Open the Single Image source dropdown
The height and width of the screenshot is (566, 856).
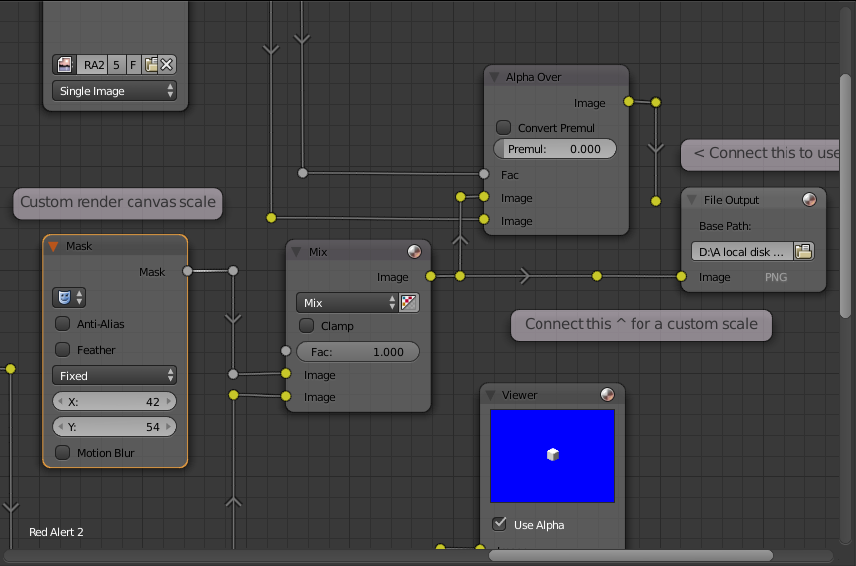115,91
